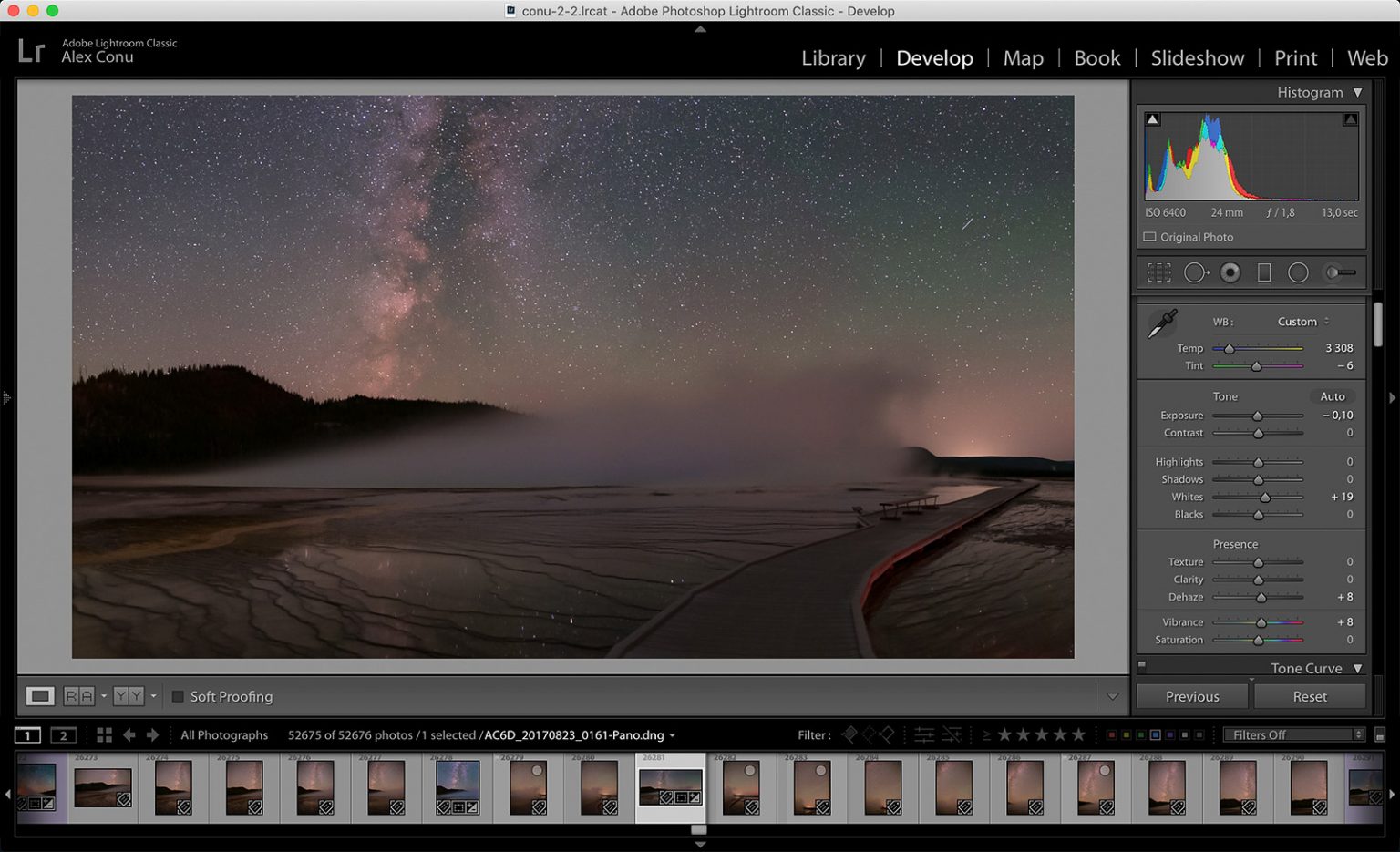Toggle the Original Photo checkbox
This screenshot has width=1400, height=852.
point(1149,236)
